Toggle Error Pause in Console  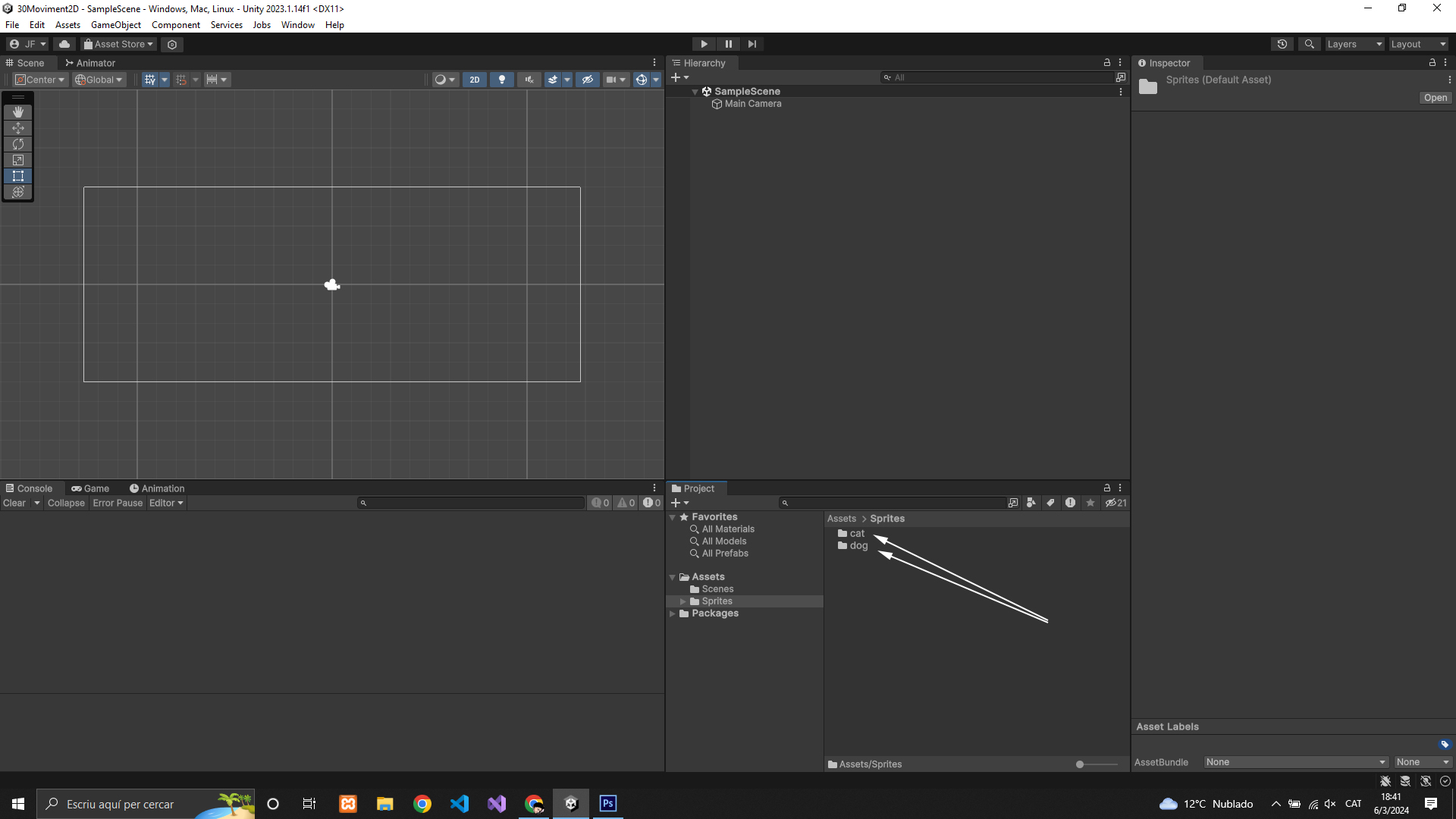[118, 503]
